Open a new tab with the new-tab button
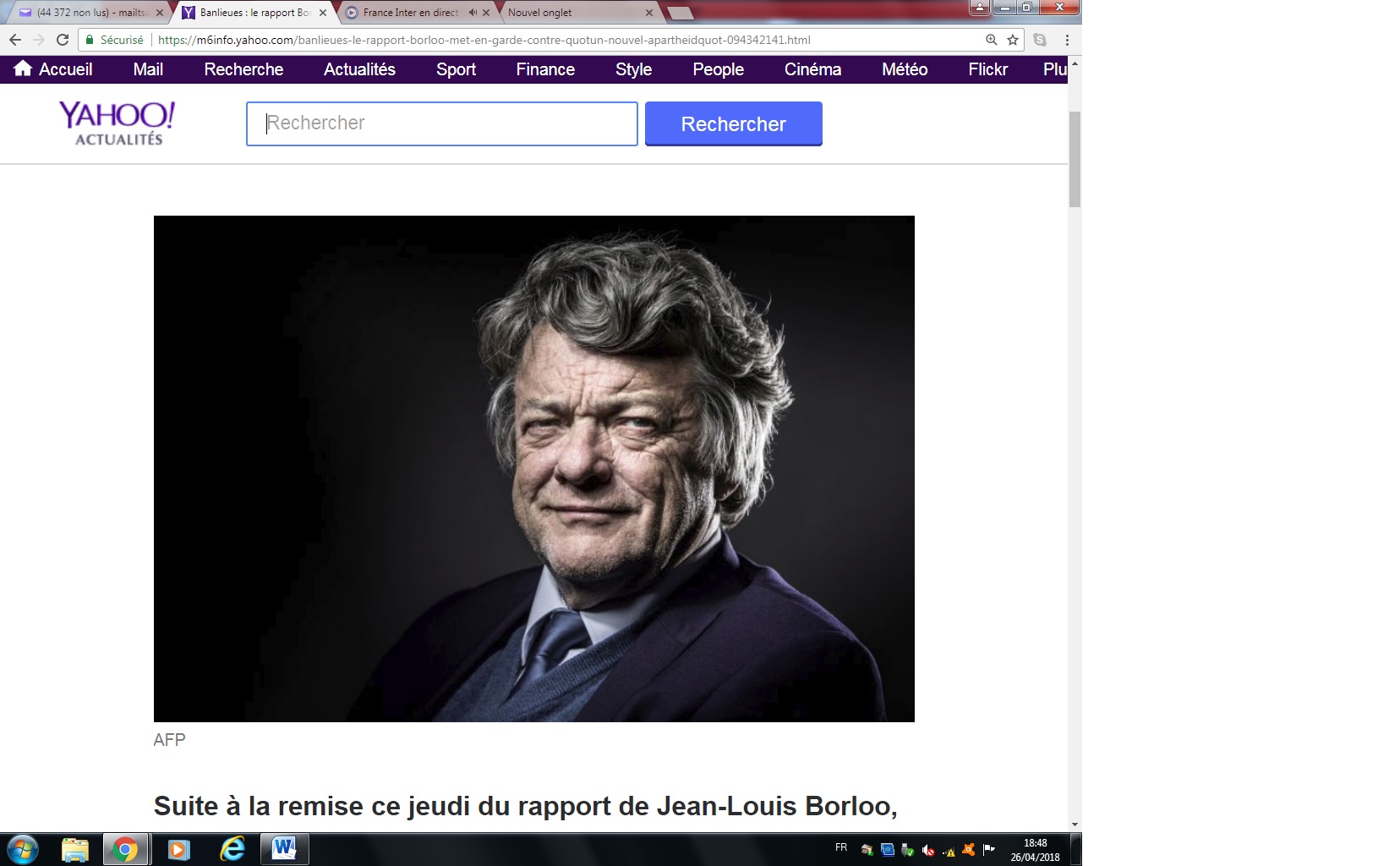 tap(681, 13)
